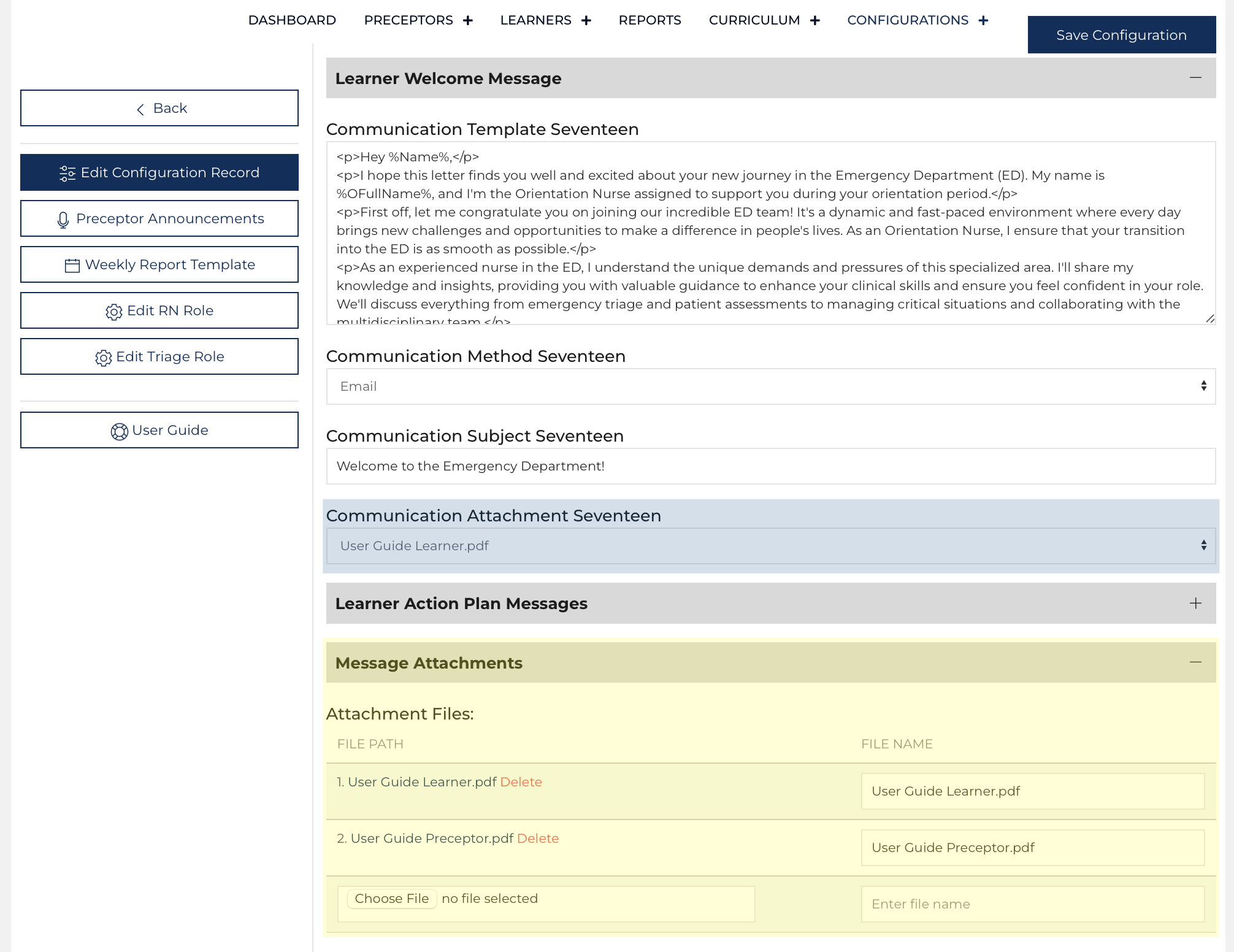Viewport: 1234px width, 952px height.
Task: Click the gear icon on Edit RN Role
Action: 114,312
